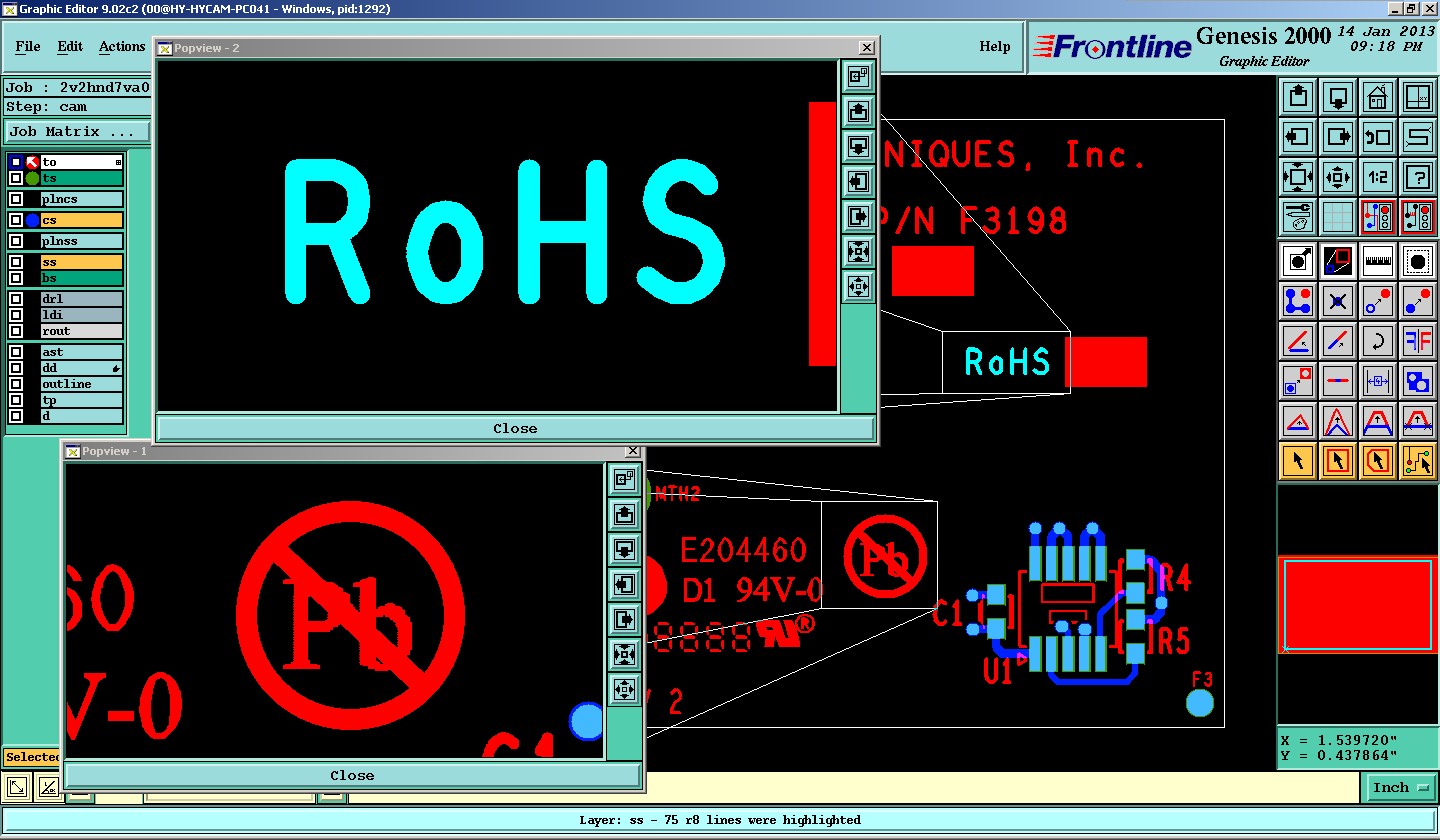Click the home view icon
The width and height of the screenshot is (1440, 840).
click(x=1378, y=97)
